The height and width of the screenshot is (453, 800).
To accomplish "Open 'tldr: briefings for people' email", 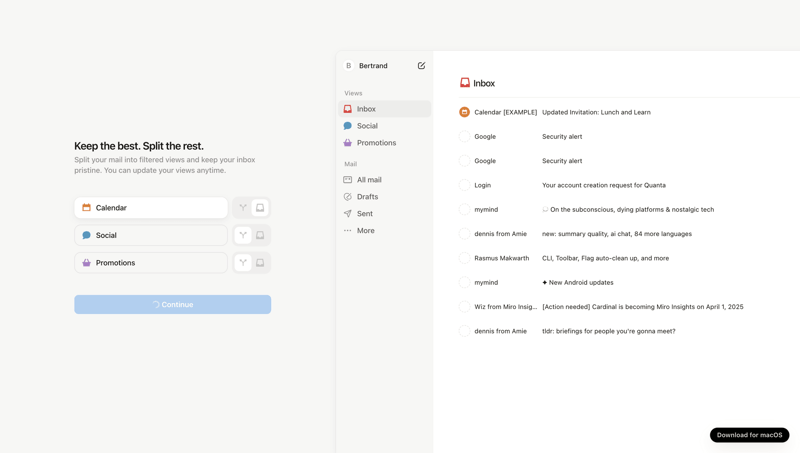I will [x=609, y=331].
